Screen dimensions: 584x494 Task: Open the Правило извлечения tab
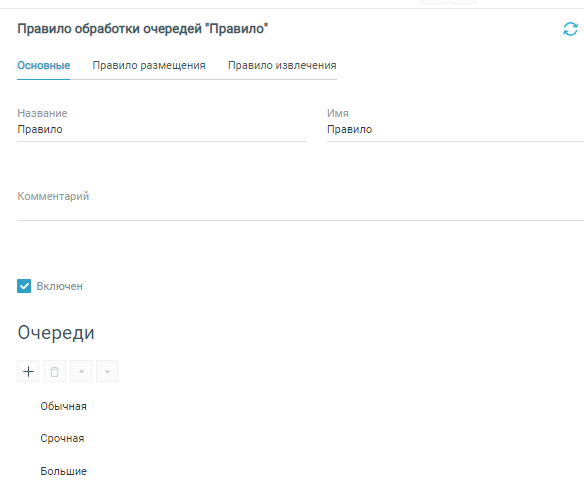pos(282,66)
